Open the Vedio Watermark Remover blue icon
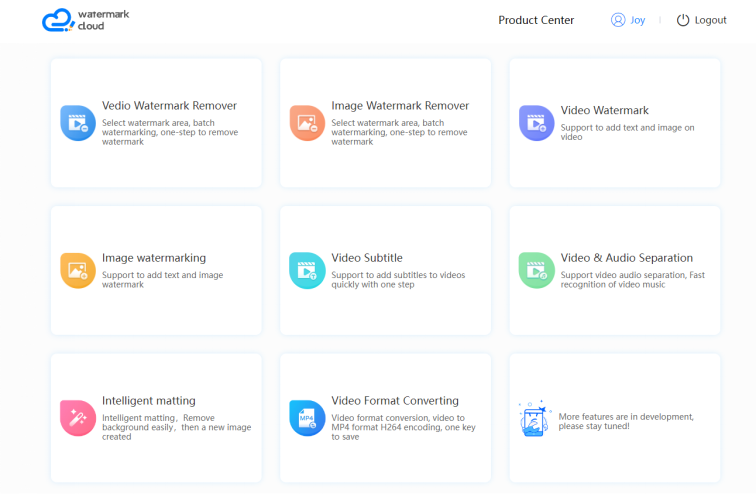756x497 pixels. [78, 123]
